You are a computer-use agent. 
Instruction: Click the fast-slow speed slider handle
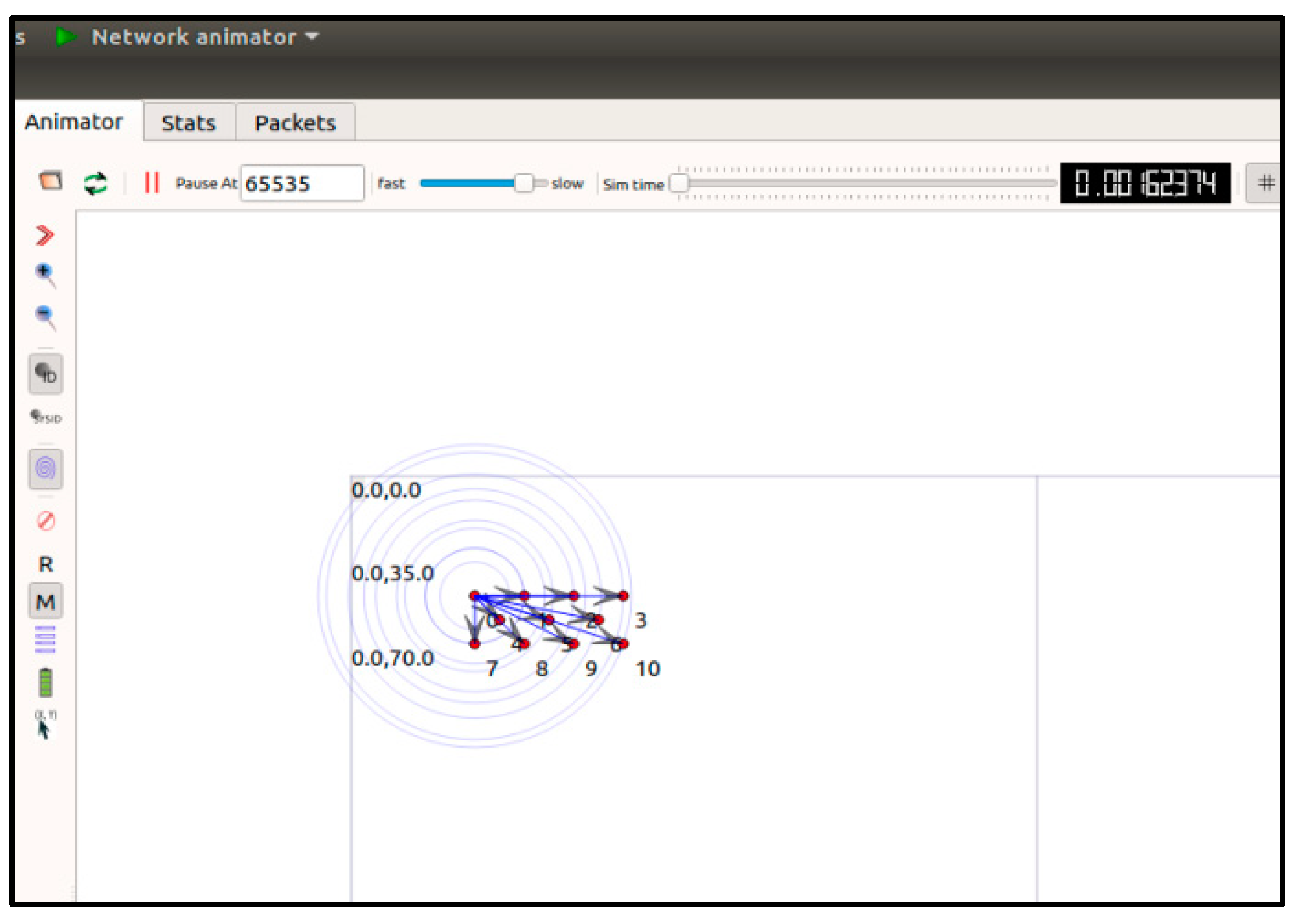coord(523,183)
